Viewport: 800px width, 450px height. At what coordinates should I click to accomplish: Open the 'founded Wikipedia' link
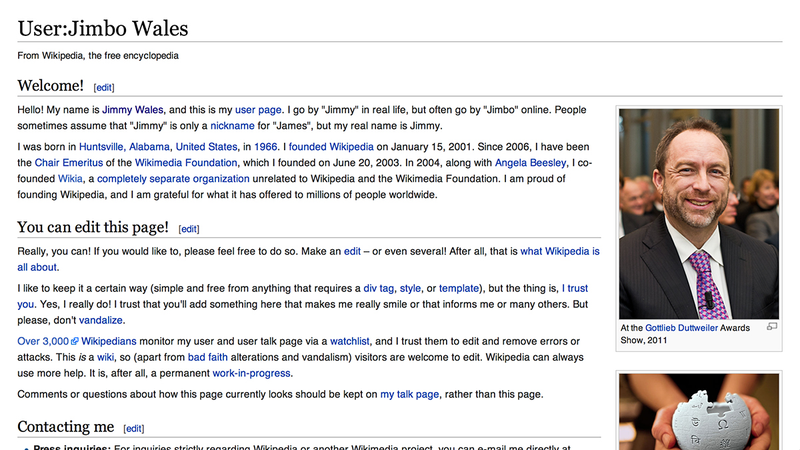click(x=331, y=147)
